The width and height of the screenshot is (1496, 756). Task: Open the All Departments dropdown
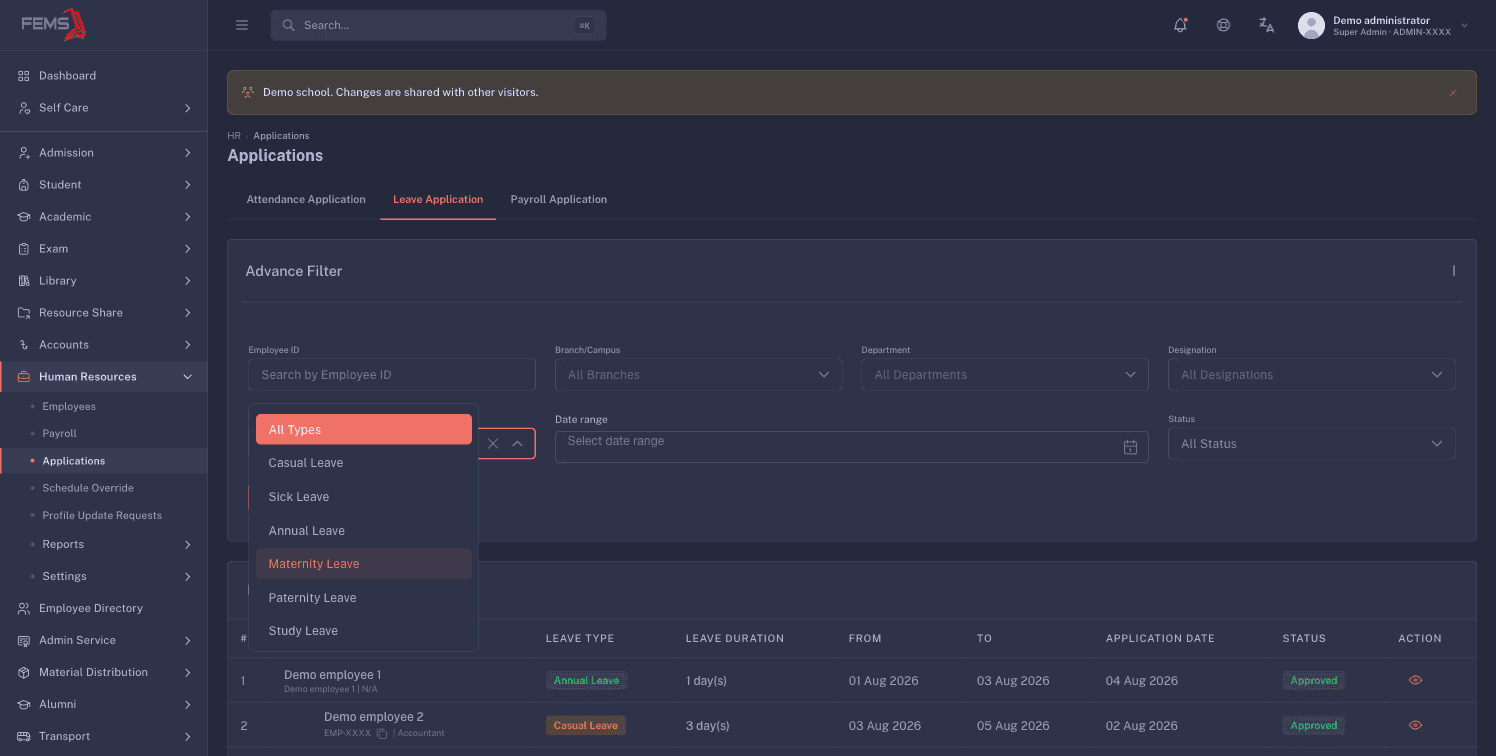[1004, 375]
